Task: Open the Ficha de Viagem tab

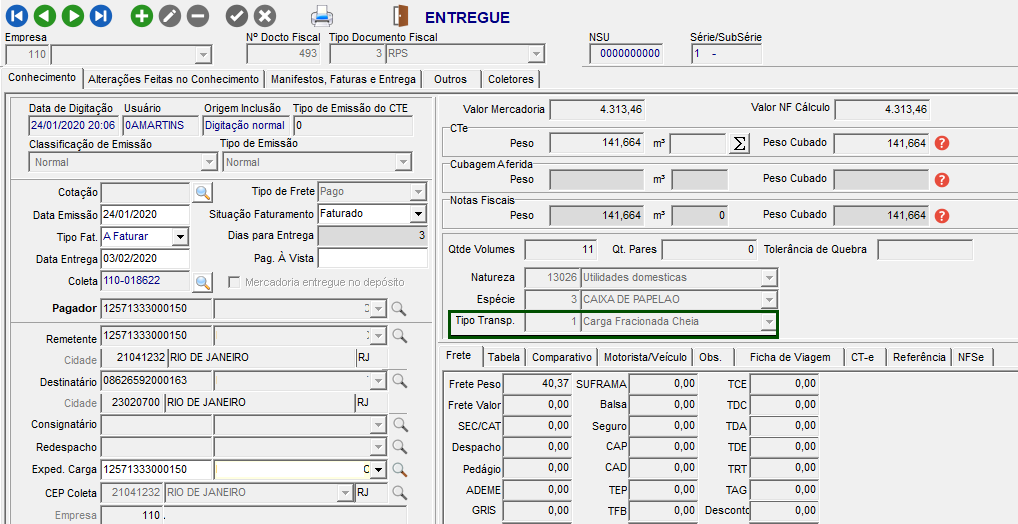Action: click(789, 357)
